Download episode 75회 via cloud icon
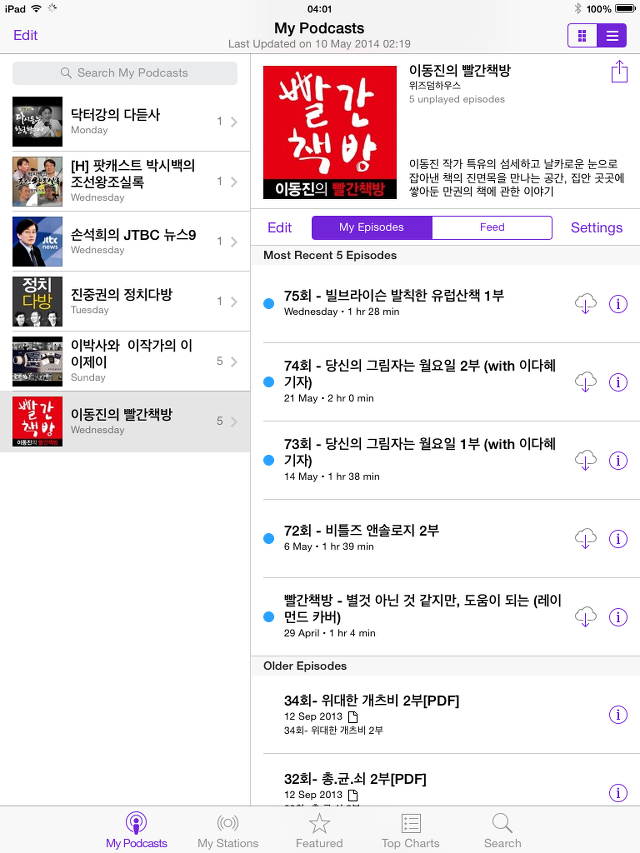This screenshot has height=853, width=640. click(586, 304)
